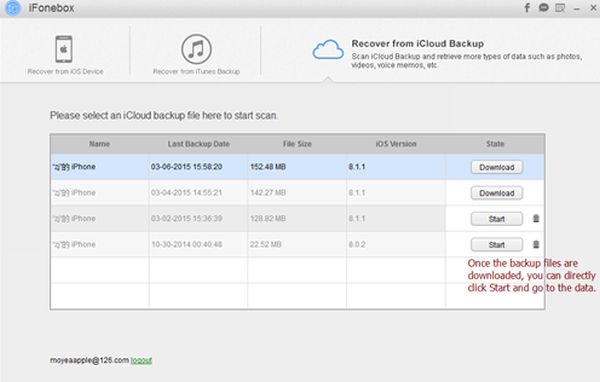This screenshot has width=600, height=382.
Task: Download the 142.27 MB backup
Action: 497,193
